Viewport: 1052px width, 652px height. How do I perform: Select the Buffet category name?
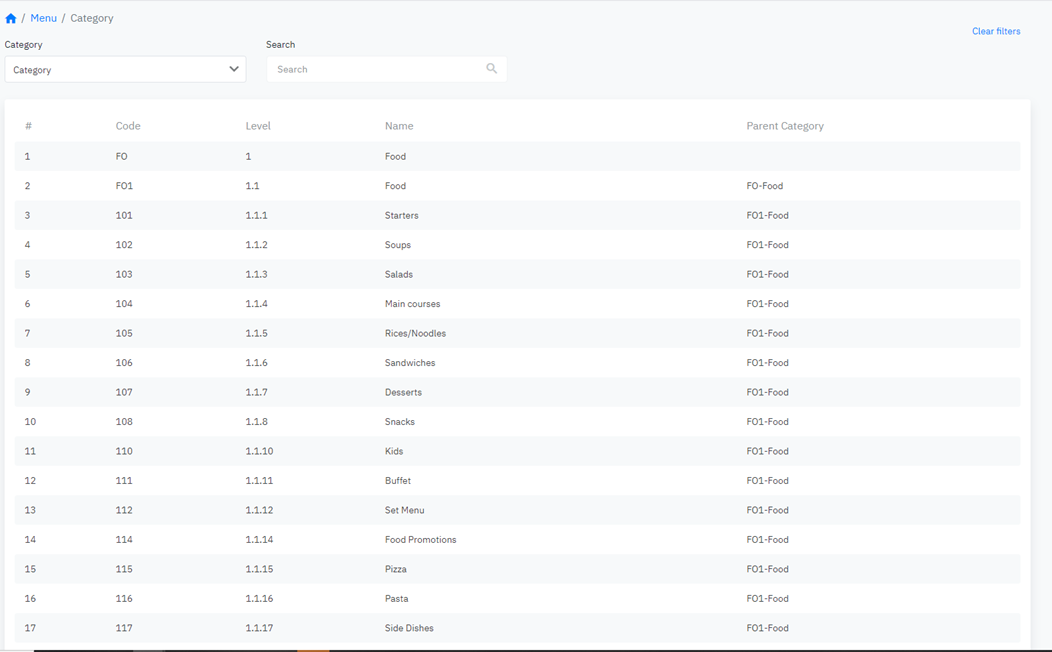397,481
